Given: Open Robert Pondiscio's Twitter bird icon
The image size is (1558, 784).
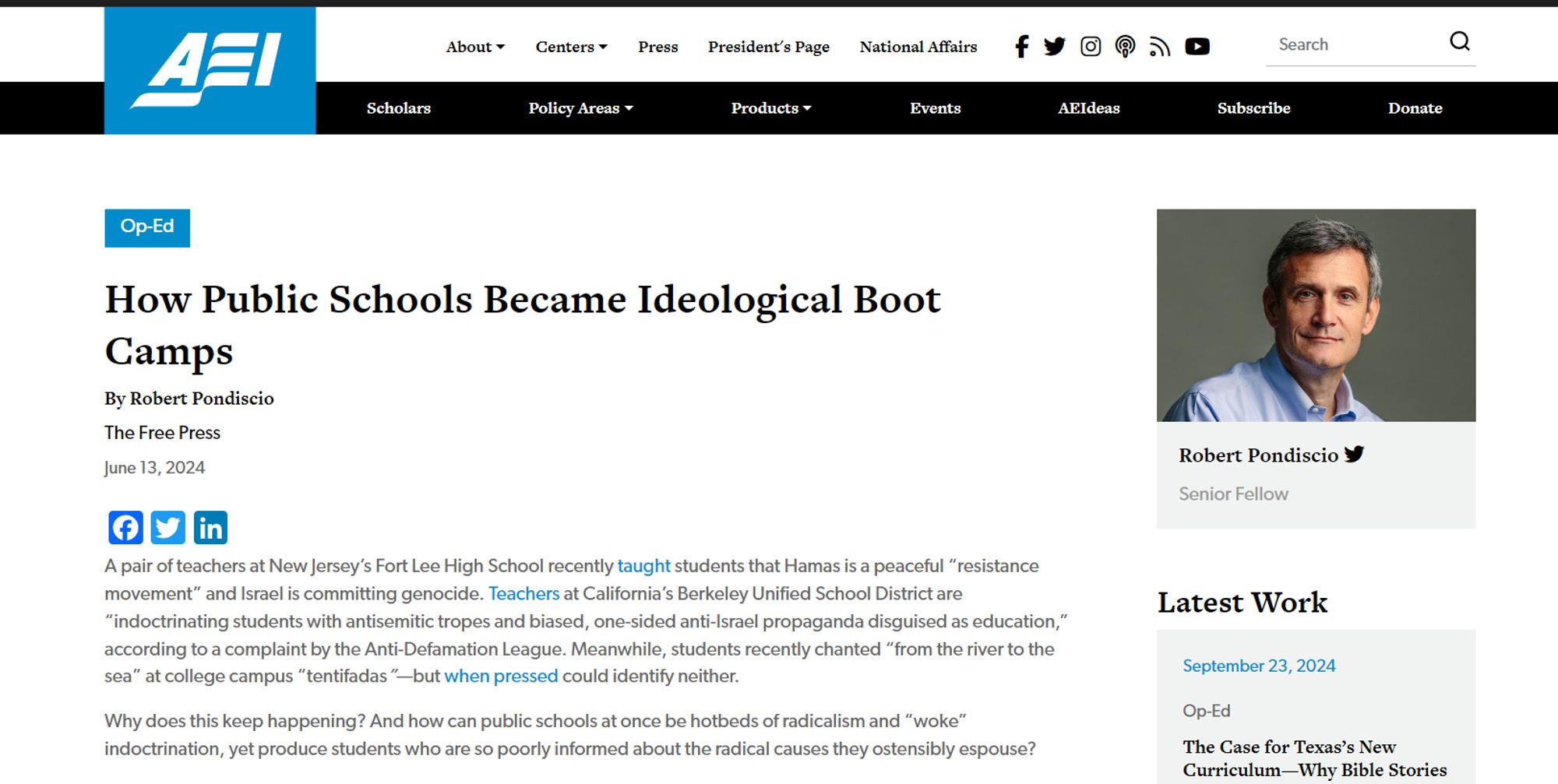Looking at the screenshot, I should pos(1354,454).
